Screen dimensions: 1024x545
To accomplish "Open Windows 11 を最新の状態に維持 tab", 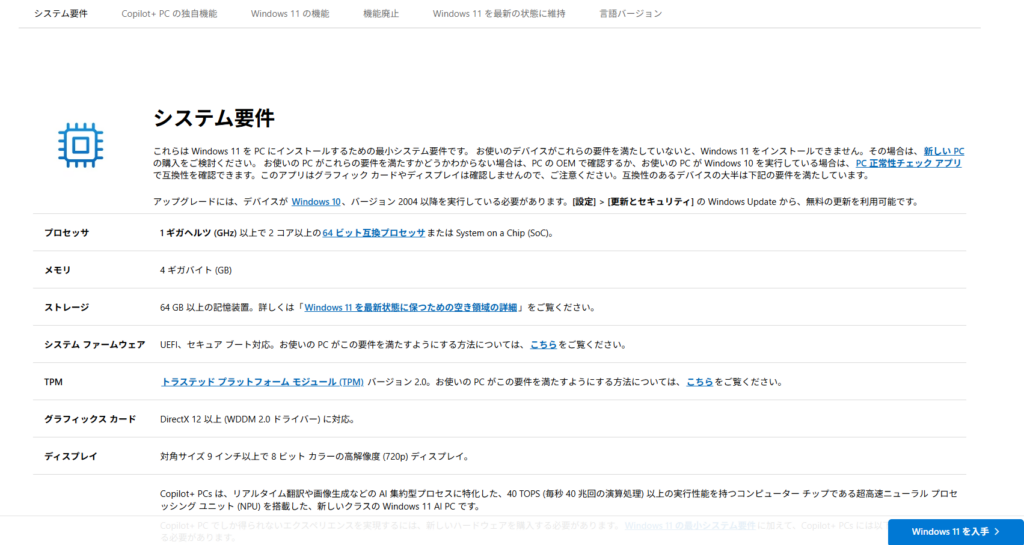I will pyautogui.click(x=498, y=14).
